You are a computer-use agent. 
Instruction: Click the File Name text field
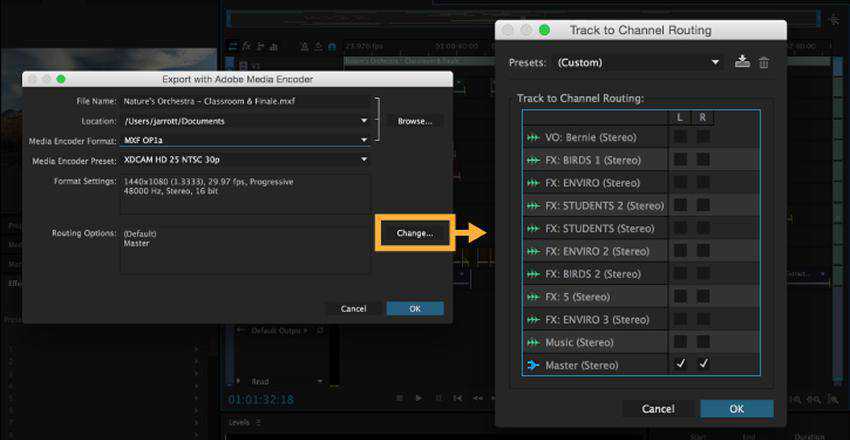pos(246,101)
